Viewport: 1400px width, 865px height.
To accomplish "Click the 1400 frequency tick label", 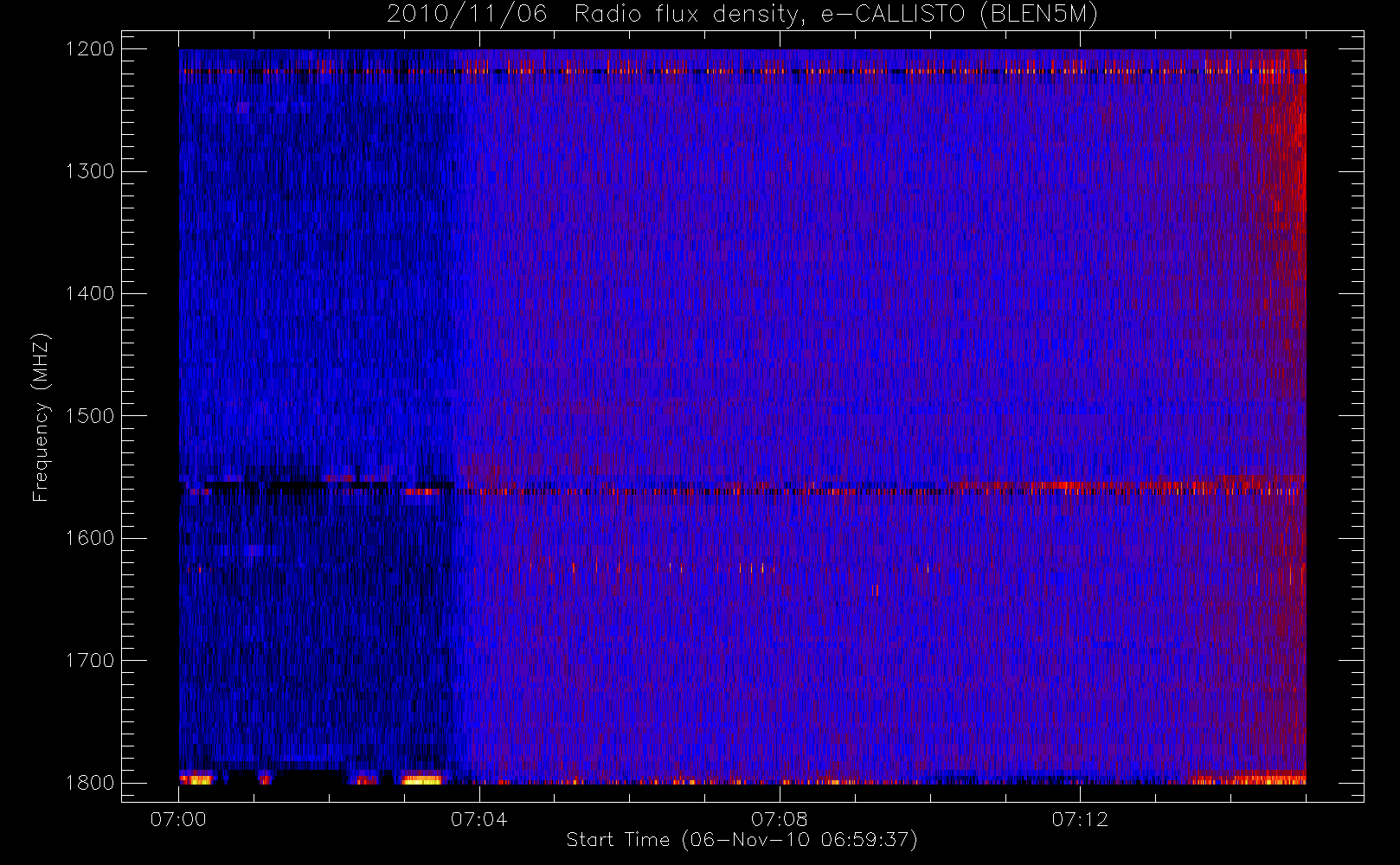I will click(x=90, y=294).
